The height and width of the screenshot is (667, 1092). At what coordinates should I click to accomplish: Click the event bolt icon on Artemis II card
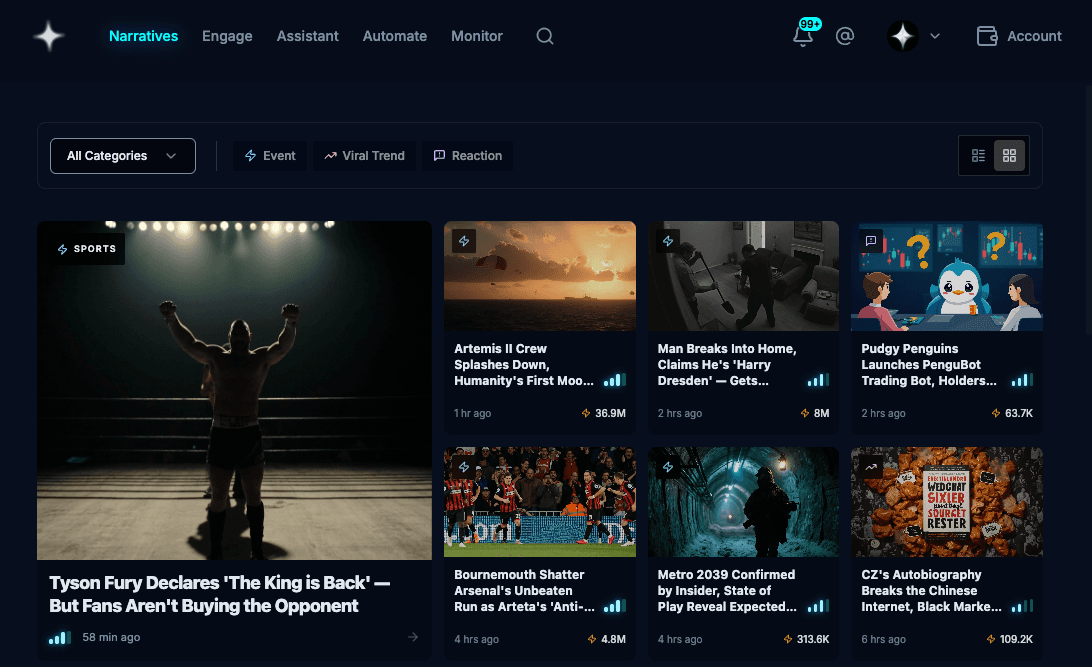(464, 241)
